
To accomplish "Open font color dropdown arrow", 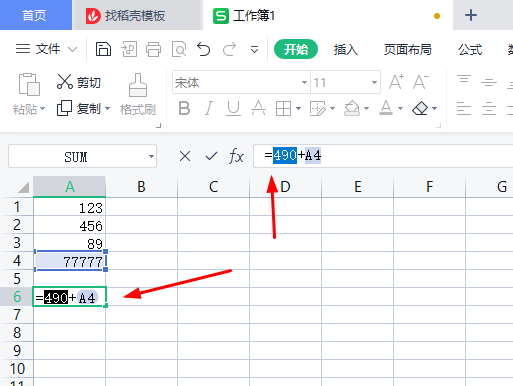I will (x=401, y=109).
